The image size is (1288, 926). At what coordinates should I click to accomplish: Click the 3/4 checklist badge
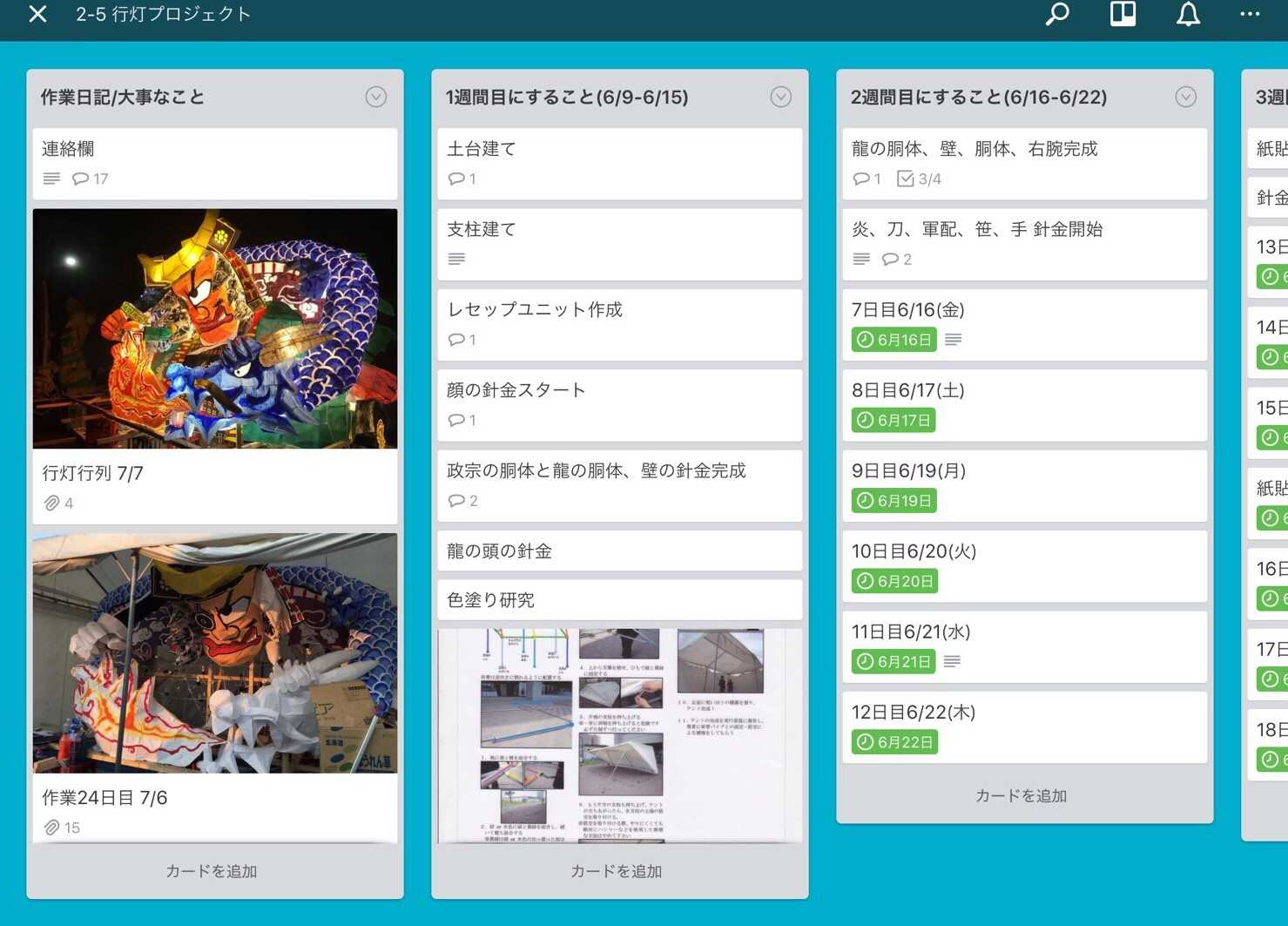coord(920,179)
